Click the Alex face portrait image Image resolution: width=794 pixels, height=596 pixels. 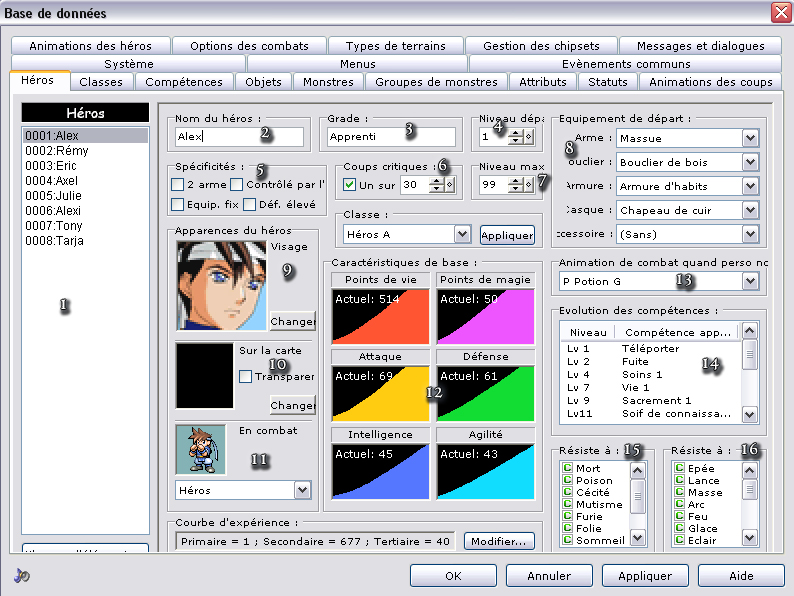[221, 286]
